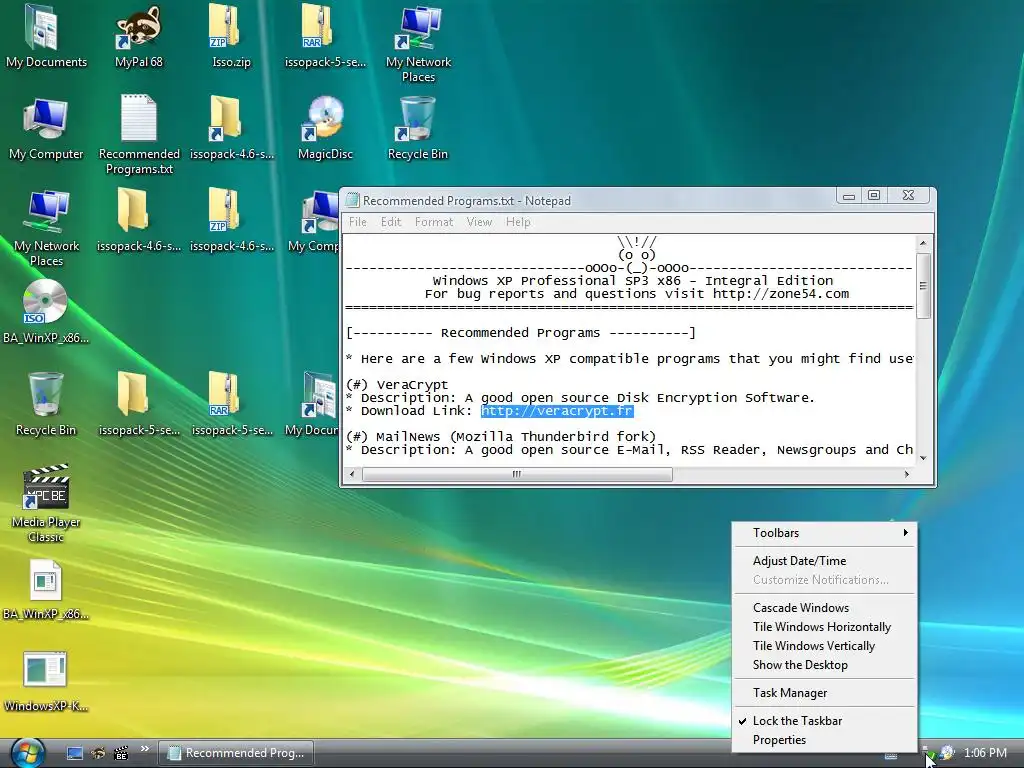Viewport: 1024px width, 768px height.
Task: Click Notepad horizontal scroll left arrow
Action: click(352, 474)
